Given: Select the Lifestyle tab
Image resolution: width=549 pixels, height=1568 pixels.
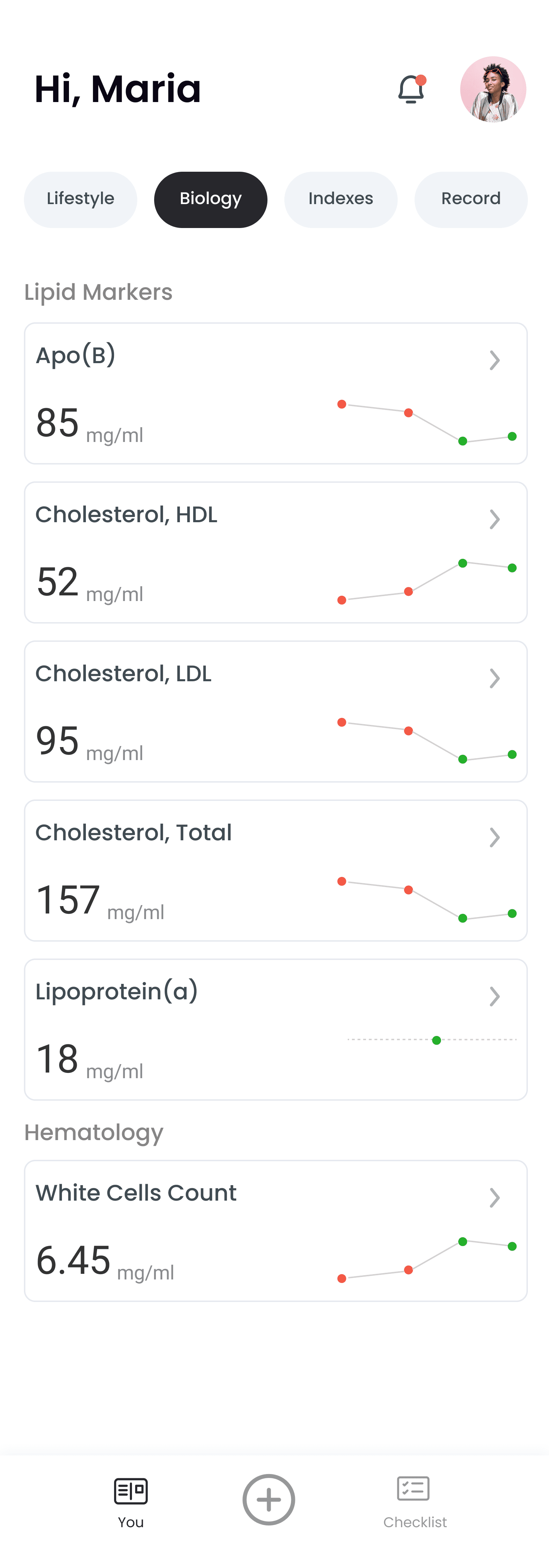Looking at the screenshot, I should [x=80, y=199].
